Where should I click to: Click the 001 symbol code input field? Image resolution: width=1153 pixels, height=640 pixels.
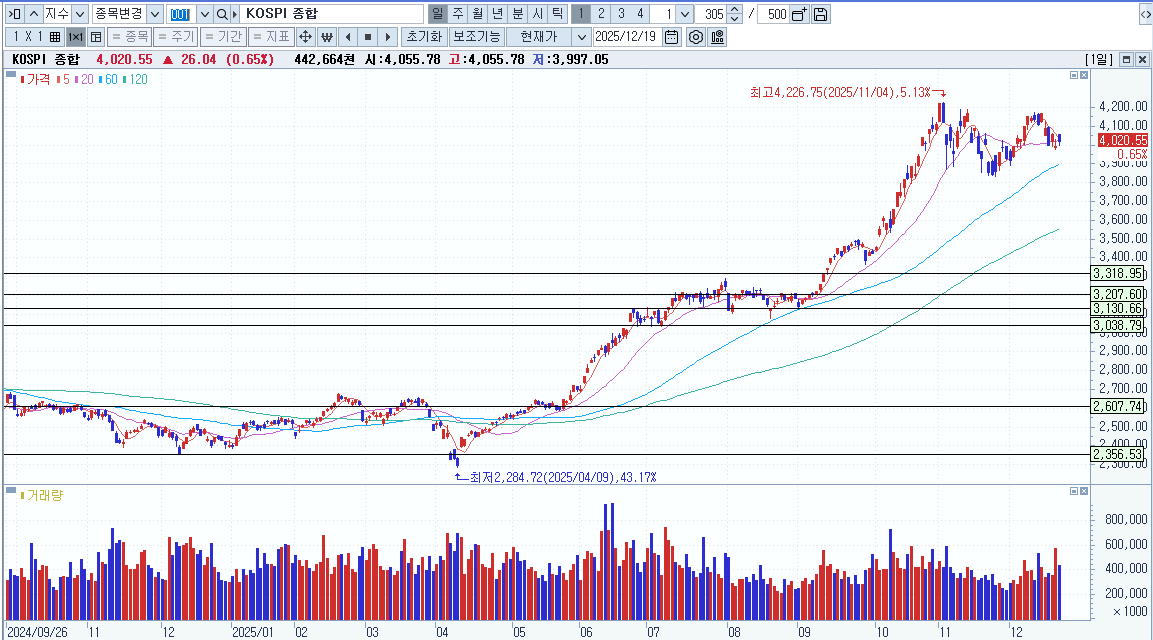pyautogui.click(x=181, y=14)
